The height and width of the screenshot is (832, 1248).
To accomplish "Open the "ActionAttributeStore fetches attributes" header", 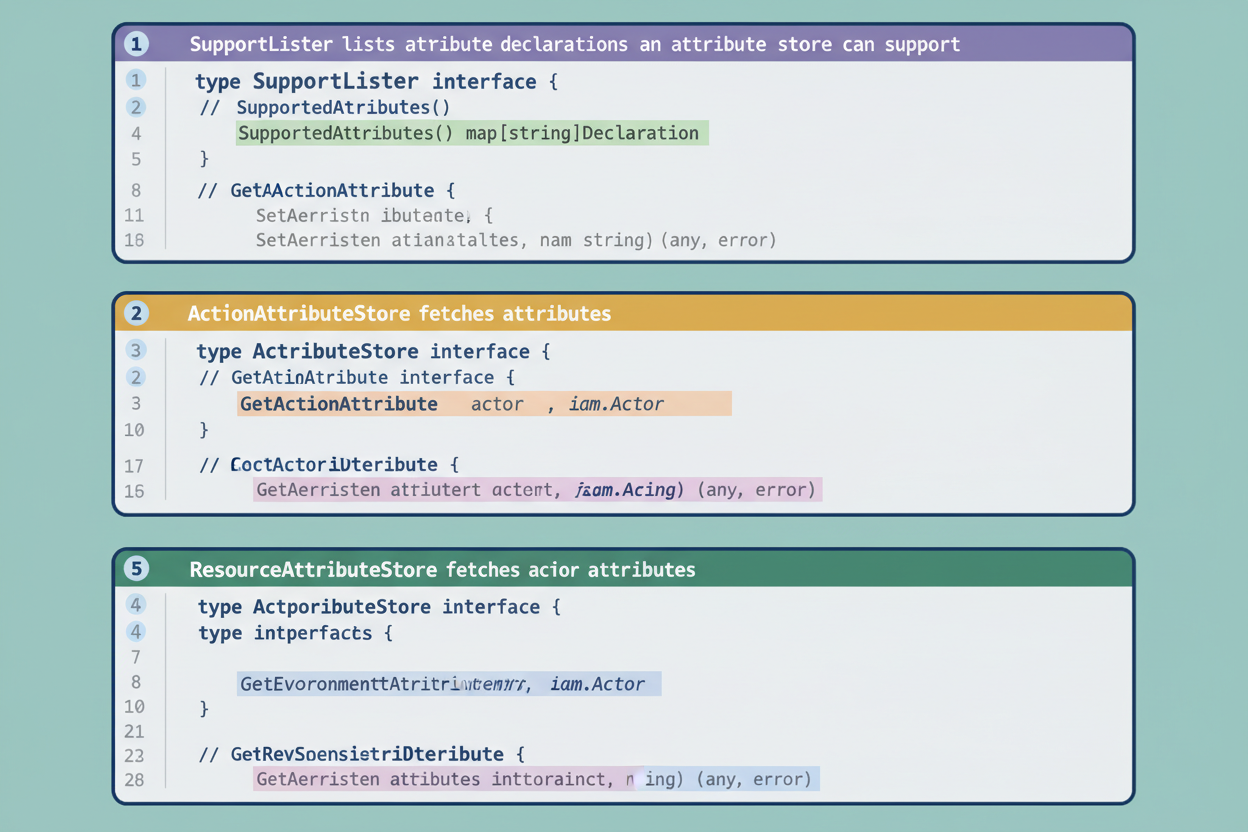I will (399, 313).
